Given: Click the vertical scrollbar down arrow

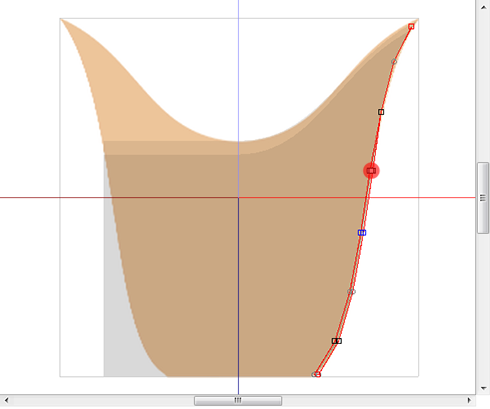Looking at the screenshot, I should point(483,388).
